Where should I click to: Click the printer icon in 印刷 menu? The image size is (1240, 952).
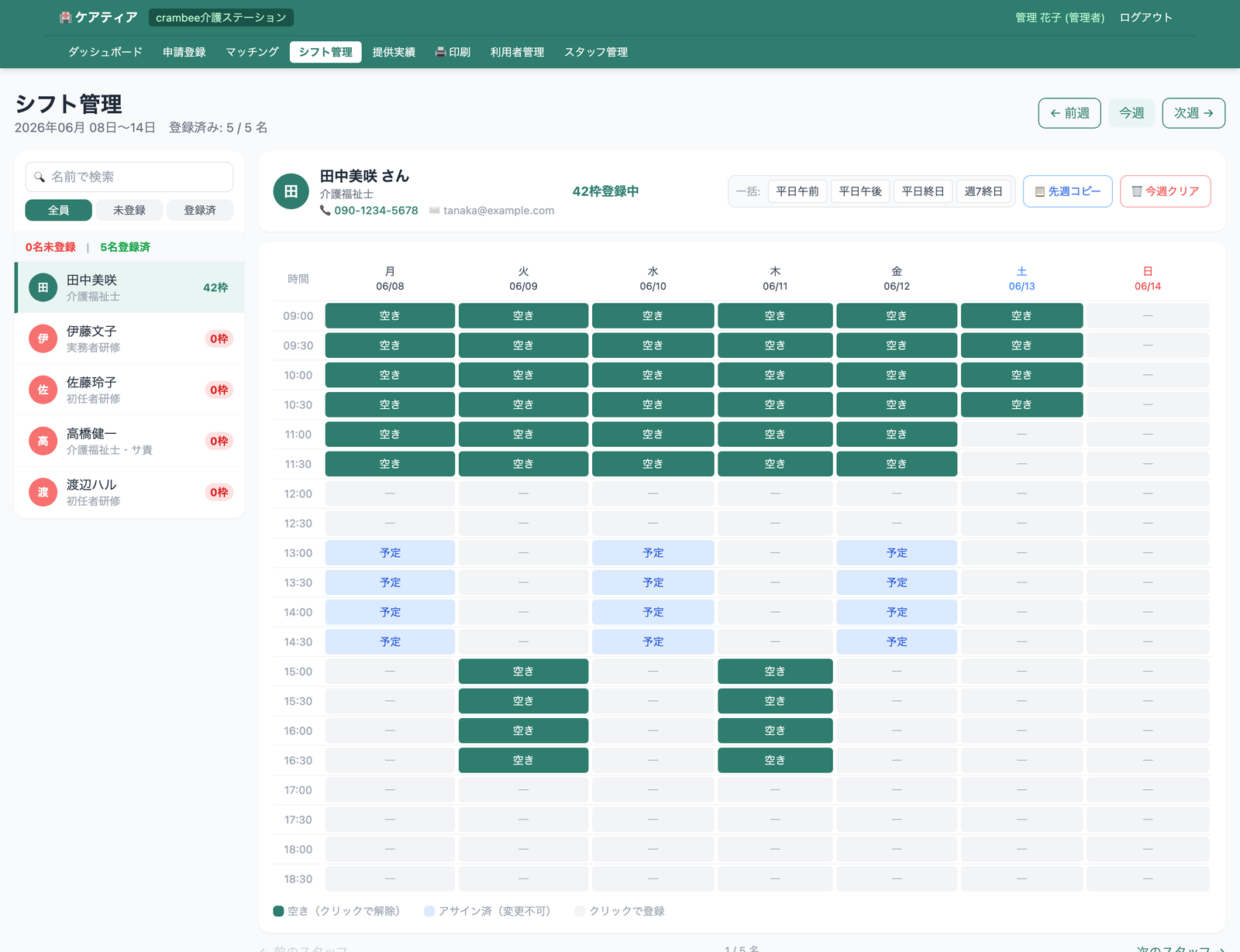tap(440, 52)
